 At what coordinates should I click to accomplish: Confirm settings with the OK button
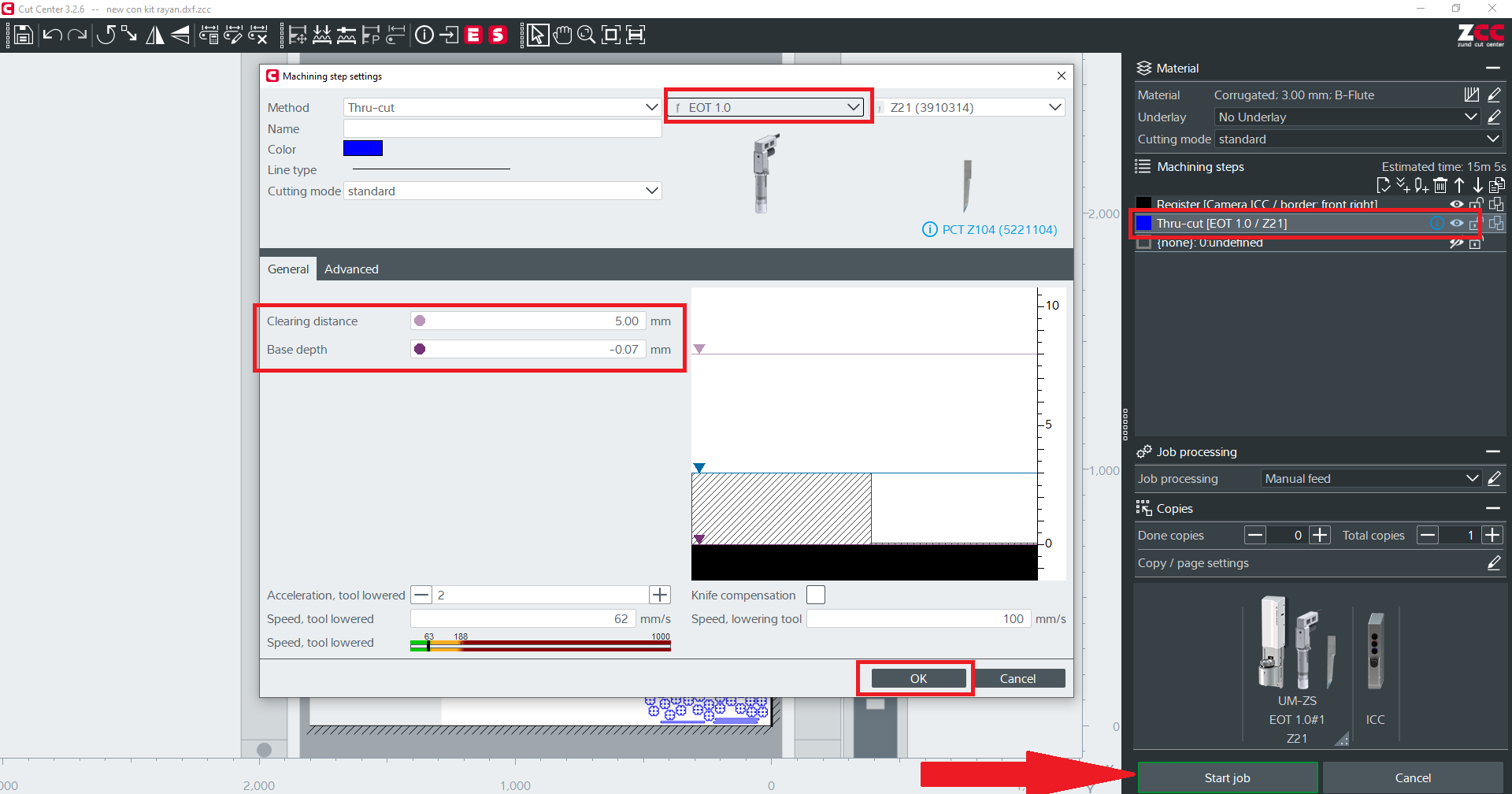click(918, 678)
